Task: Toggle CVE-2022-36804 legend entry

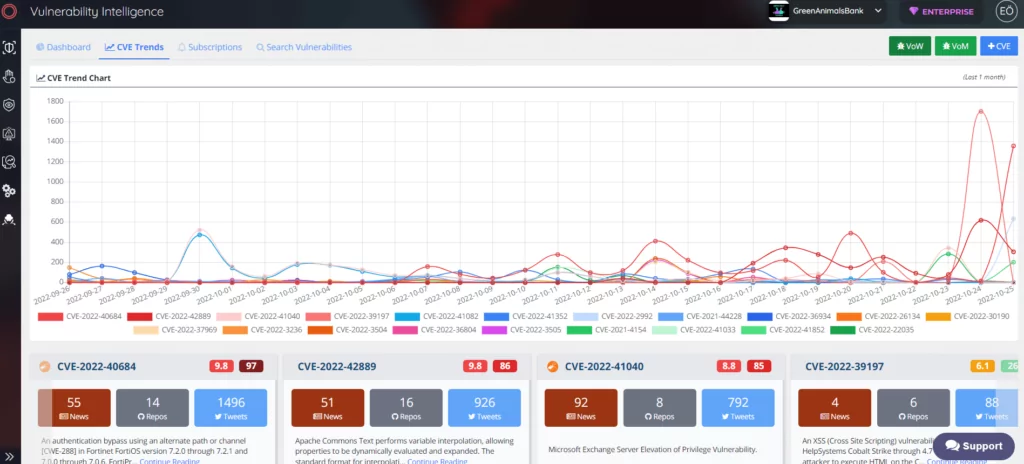Action: [x=434, y=330]
